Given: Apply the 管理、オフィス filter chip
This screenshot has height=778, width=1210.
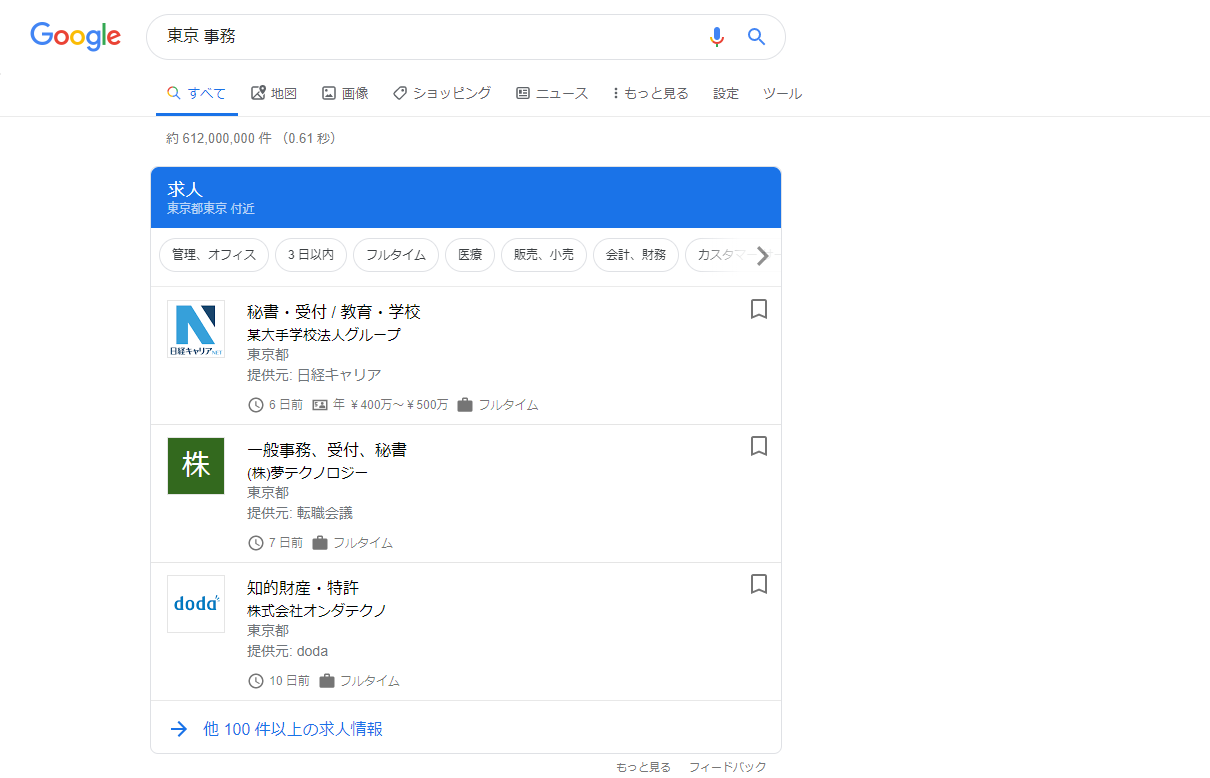Looking at the screenshot, I should (214, 255).
